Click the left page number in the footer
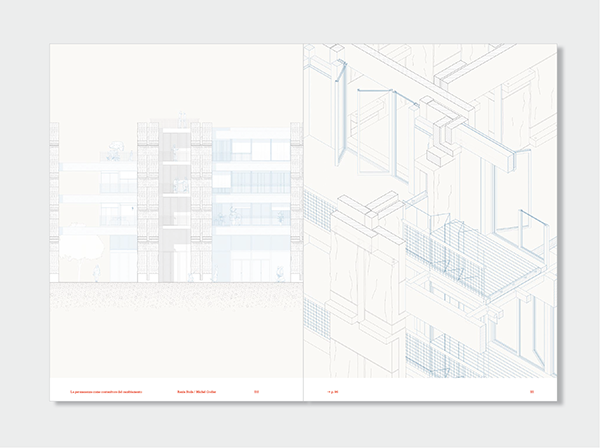 click(x=257, y=390)
